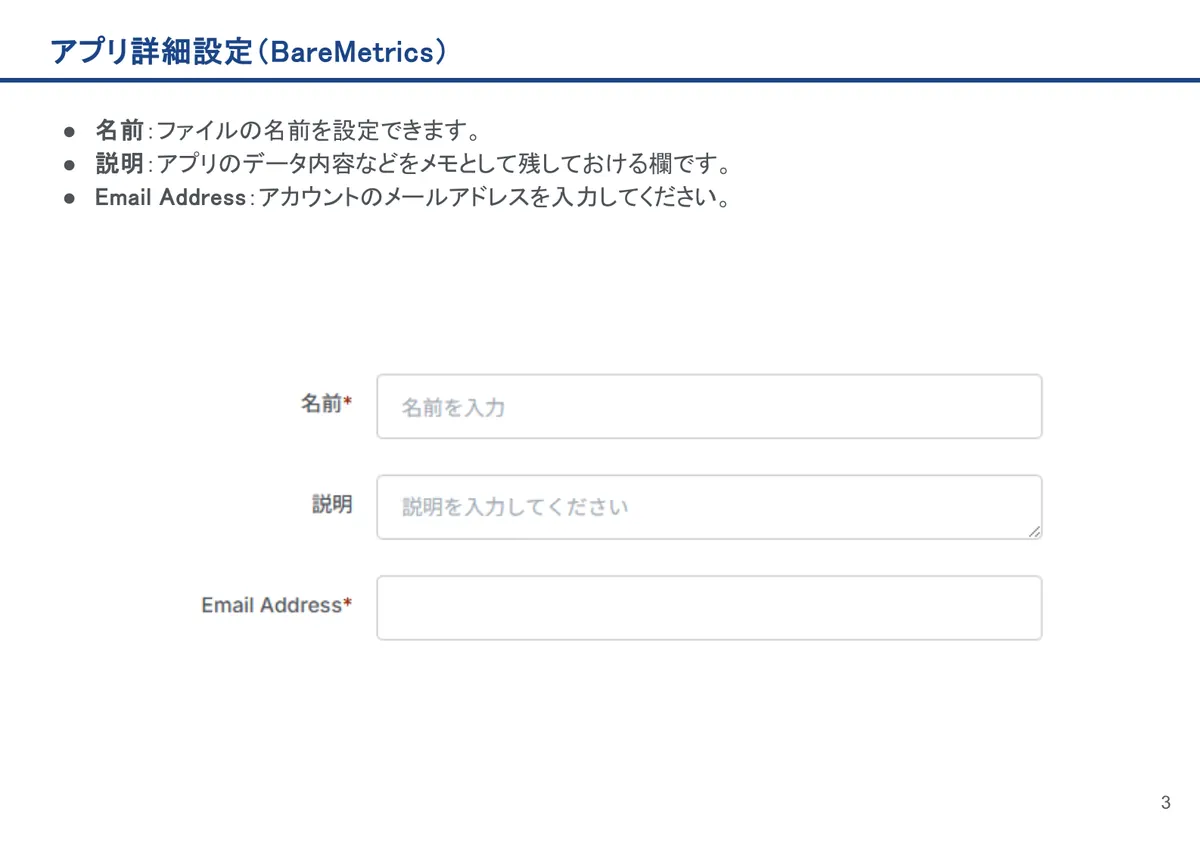Image resolution: width=1200 pixels, height=849 pixels.
Task: Click the title アプリ詳細設定(BareMetrics)
Action: pyautogui.click(x=248, y=52)
